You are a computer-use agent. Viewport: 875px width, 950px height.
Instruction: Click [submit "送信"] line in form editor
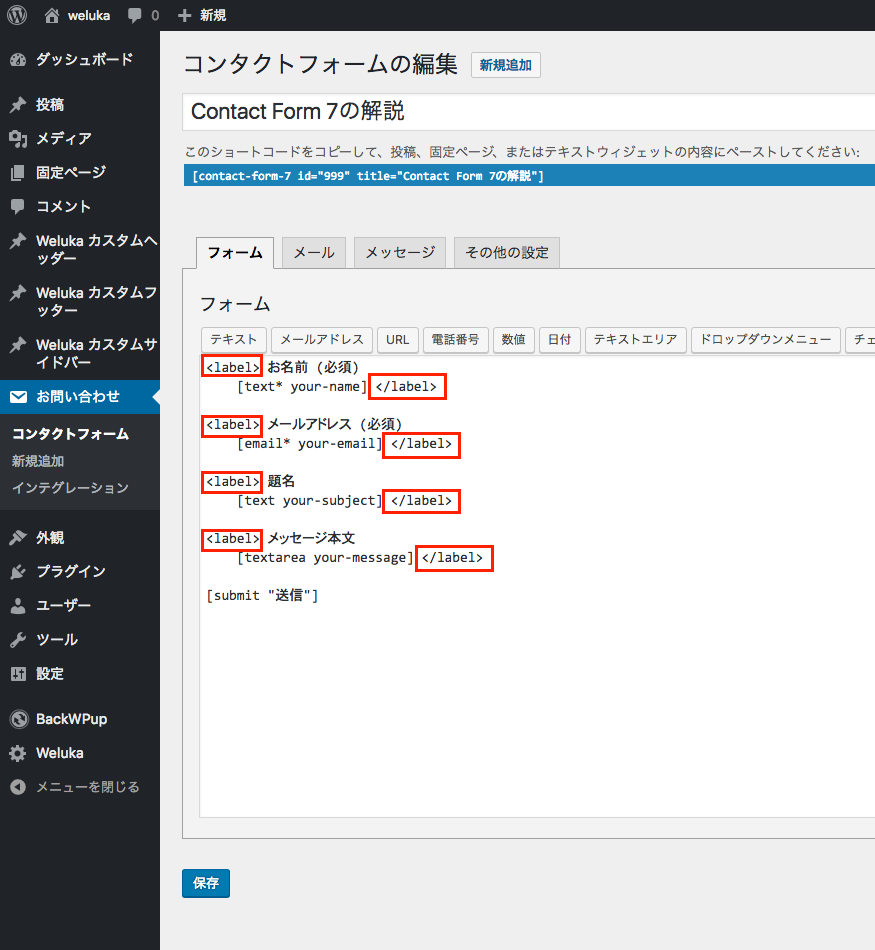click(262, 596)
